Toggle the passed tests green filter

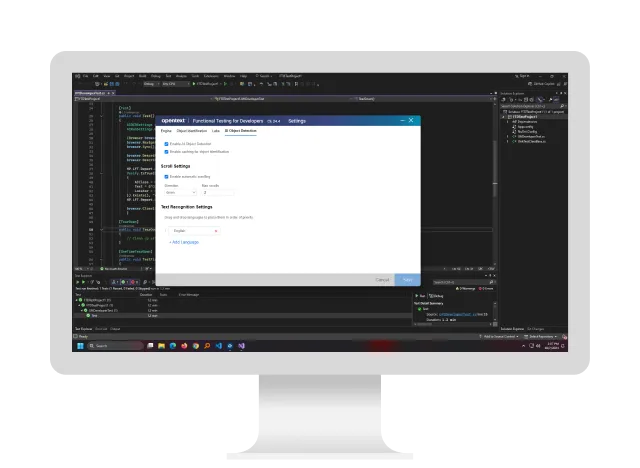(x=124, y=282)
